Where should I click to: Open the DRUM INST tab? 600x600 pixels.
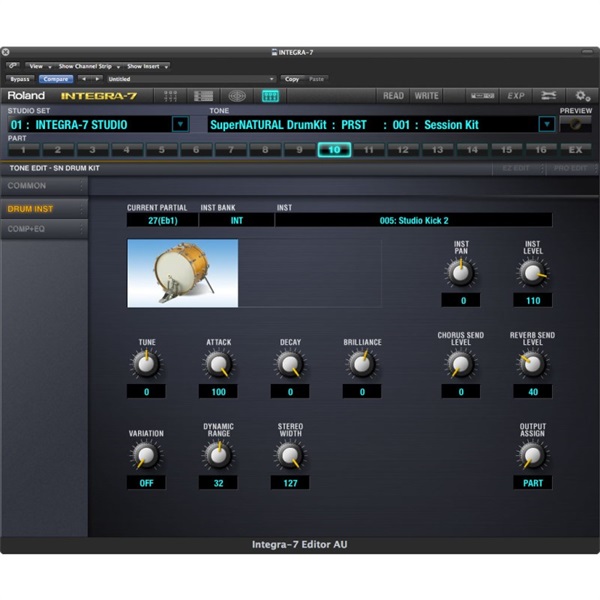[x=44, y=209]
